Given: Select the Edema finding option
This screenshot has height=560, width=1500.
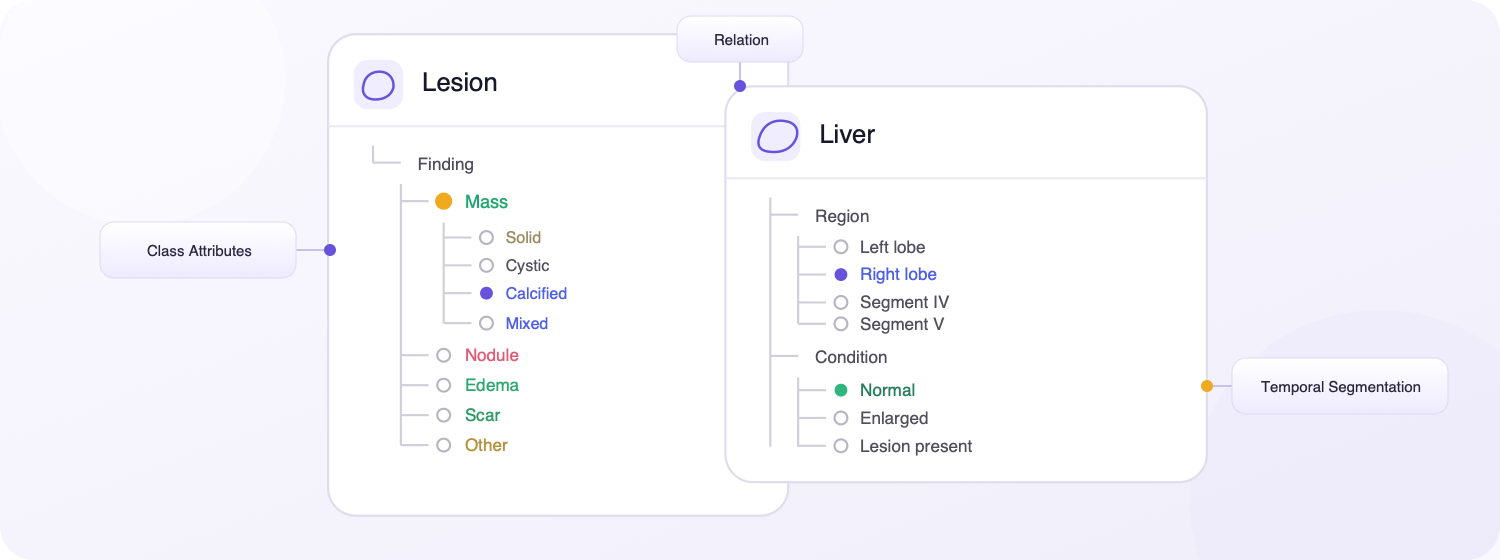Looking at the screenshot, I should pyautogui.click(x=479, y=385).
